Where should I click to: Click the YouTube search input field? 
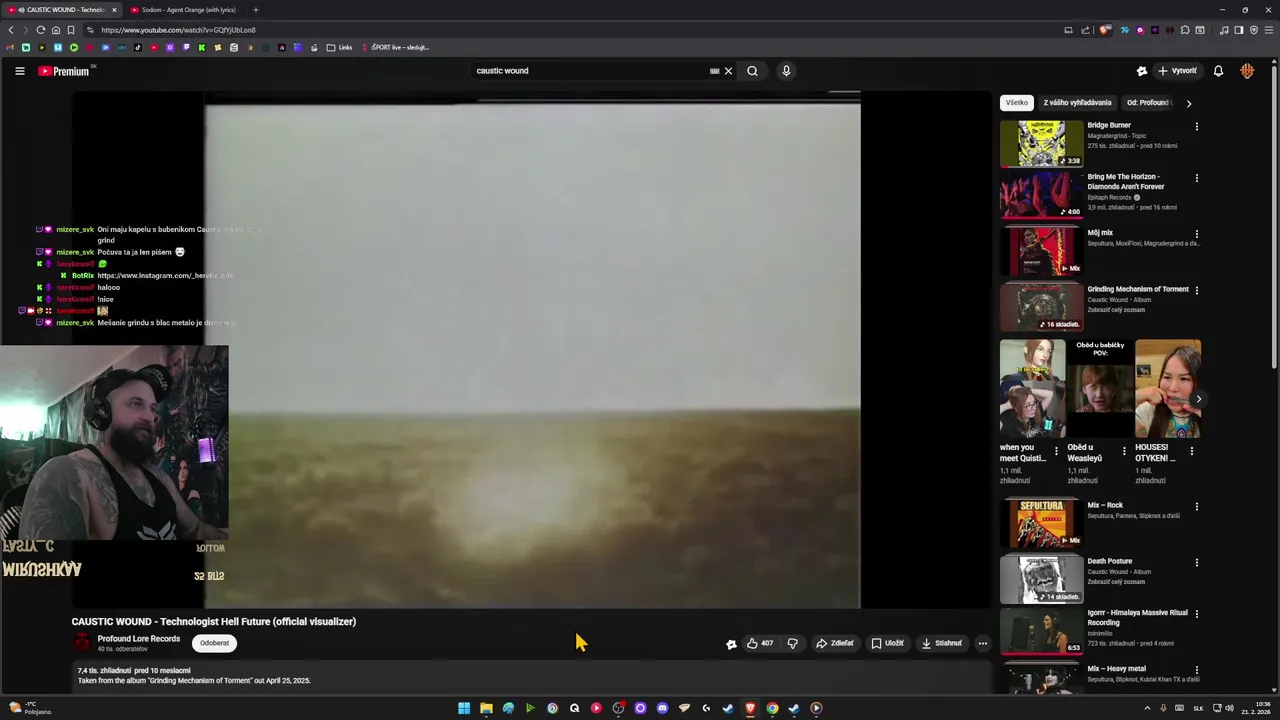[590, 71]
